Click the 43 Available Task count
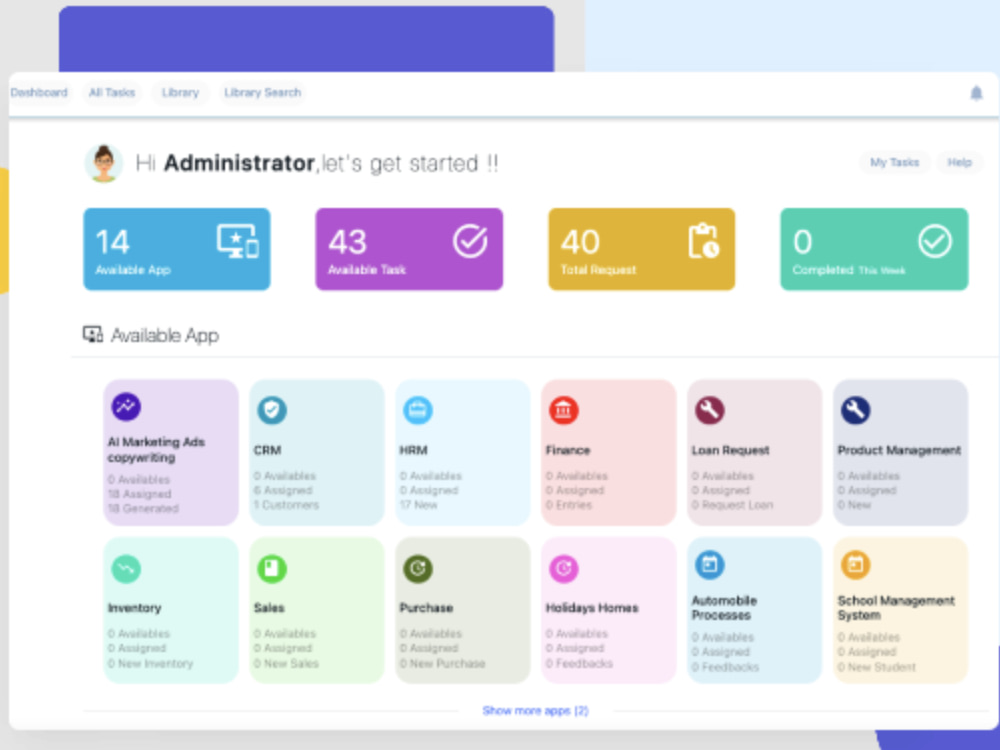 pyautogui.click(x=347, y=242)
